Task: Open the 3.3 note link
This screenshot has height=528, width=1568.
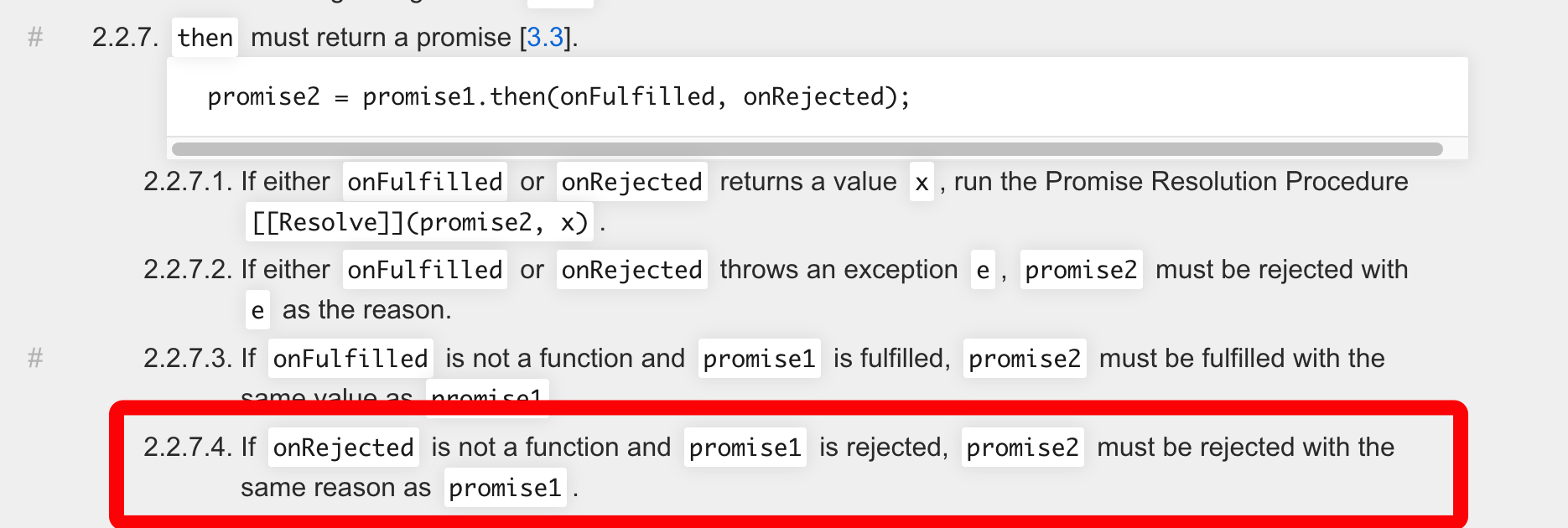Action: 545,38
